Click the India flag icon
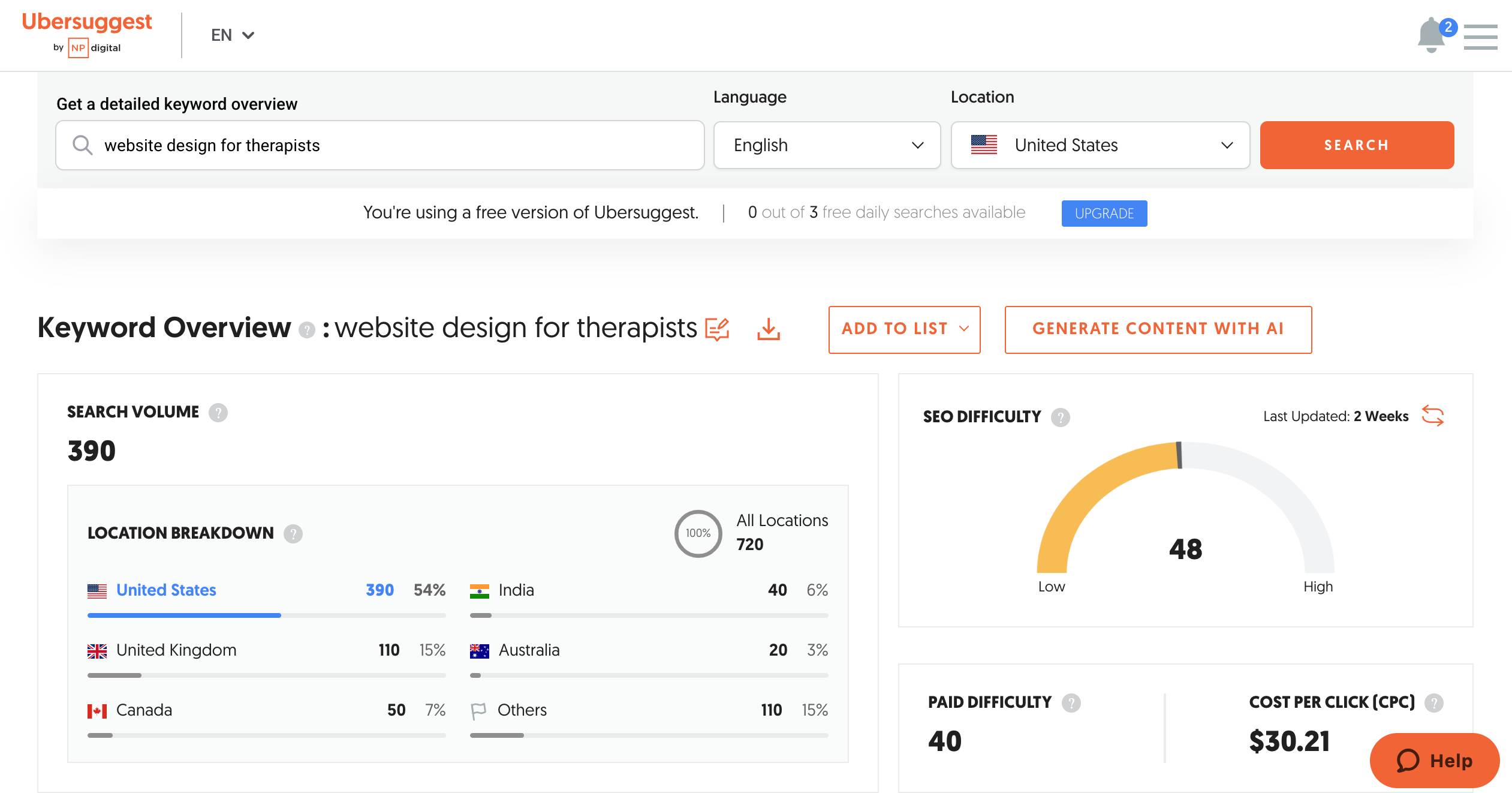This screenshot has width=1512, height=793. (480, 591)
